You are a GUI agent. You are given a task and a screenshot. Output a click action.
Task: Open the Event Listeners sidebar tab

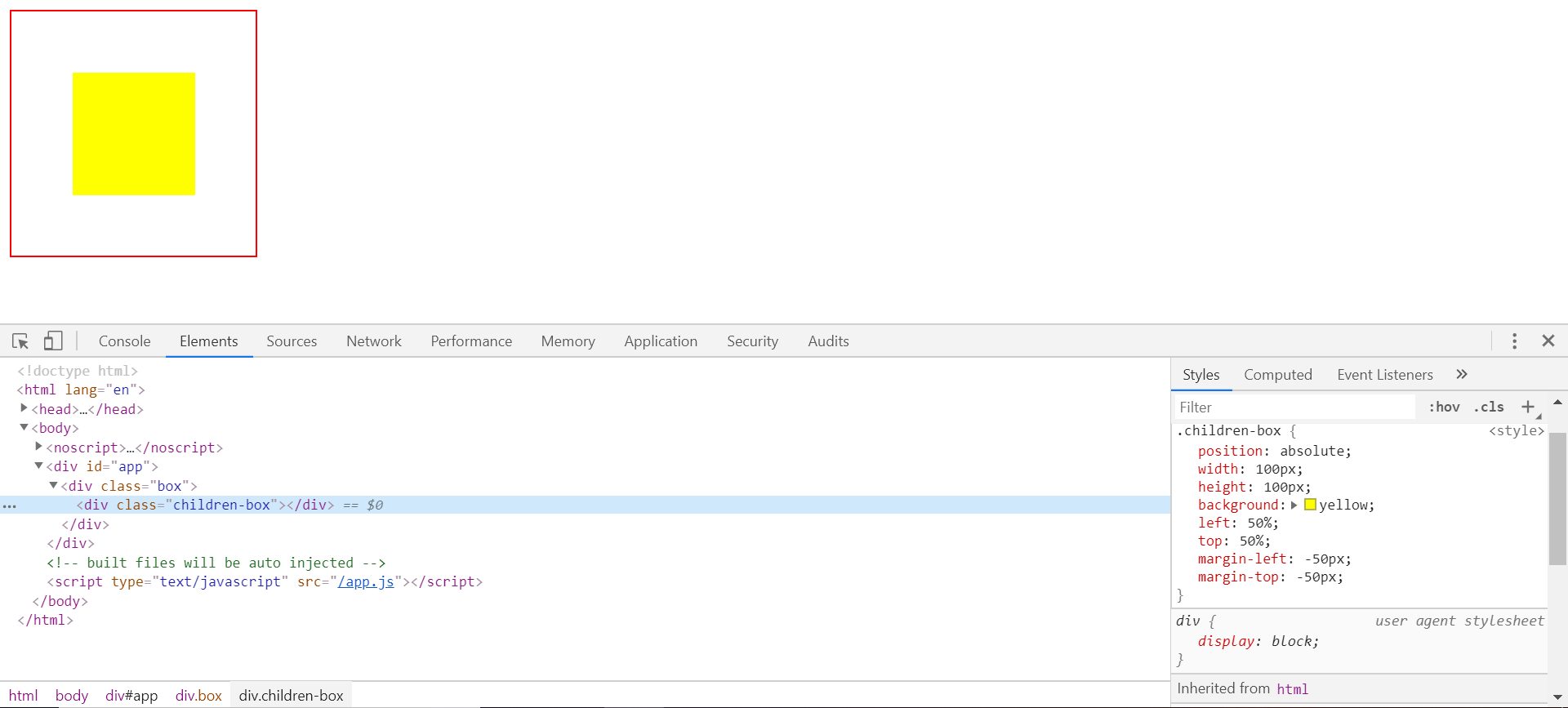(x=1385, y=375)
